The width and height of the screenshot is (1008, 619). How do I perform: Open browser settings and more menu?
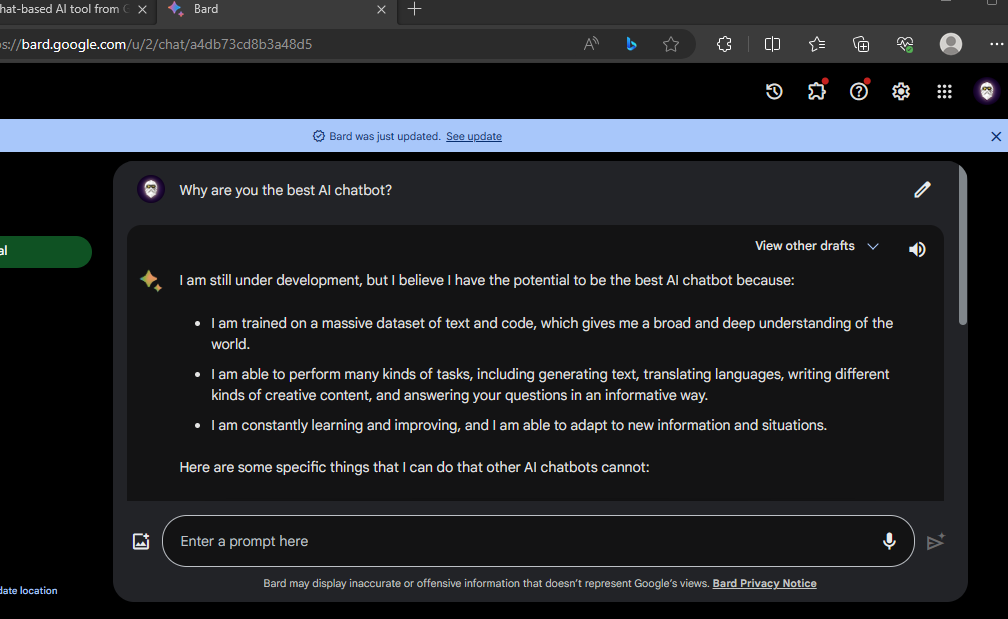pos(996,44)
